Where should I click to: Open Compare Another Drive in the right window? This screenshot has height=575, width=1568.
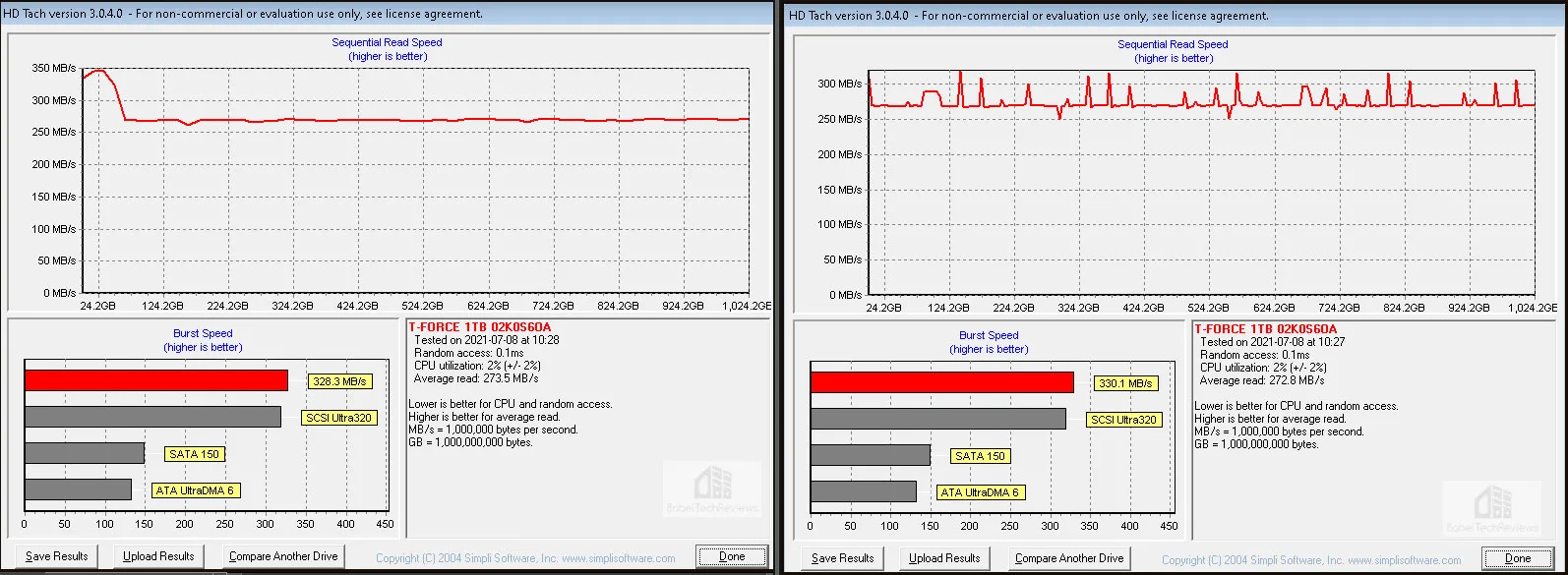coord(1069,558)
